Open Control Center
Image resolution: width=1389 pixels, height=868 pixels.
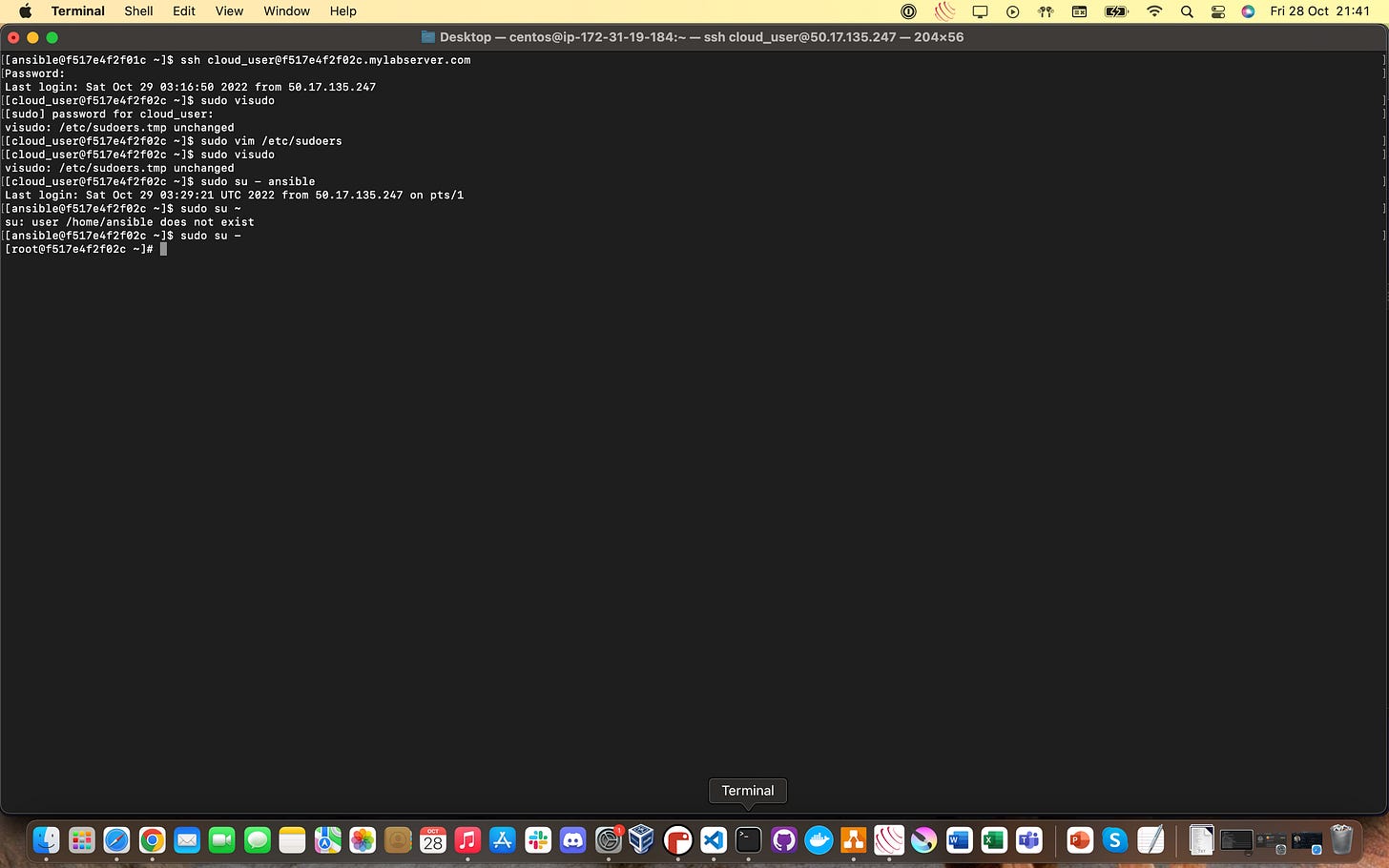tap(1218, 11)
